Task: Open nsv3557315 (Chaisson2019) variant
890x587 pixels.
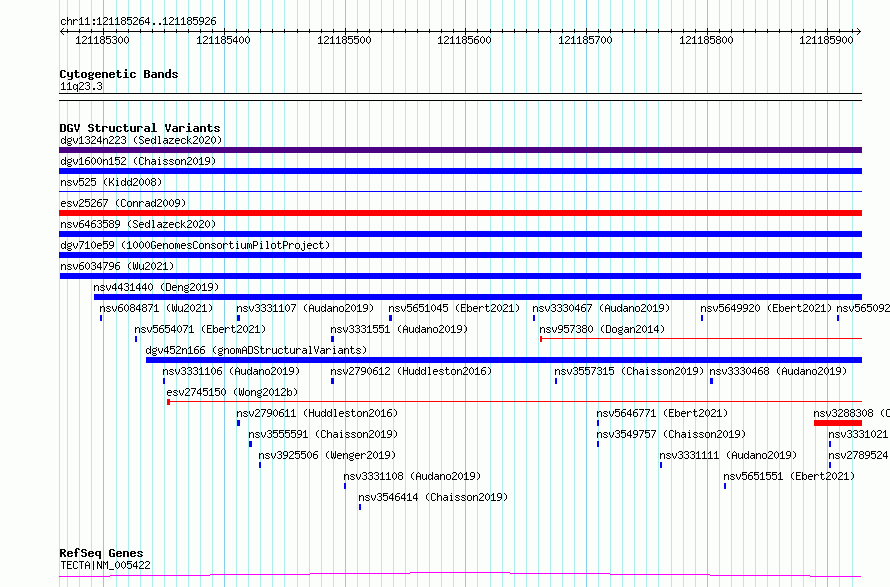Action: coord(629,371)
